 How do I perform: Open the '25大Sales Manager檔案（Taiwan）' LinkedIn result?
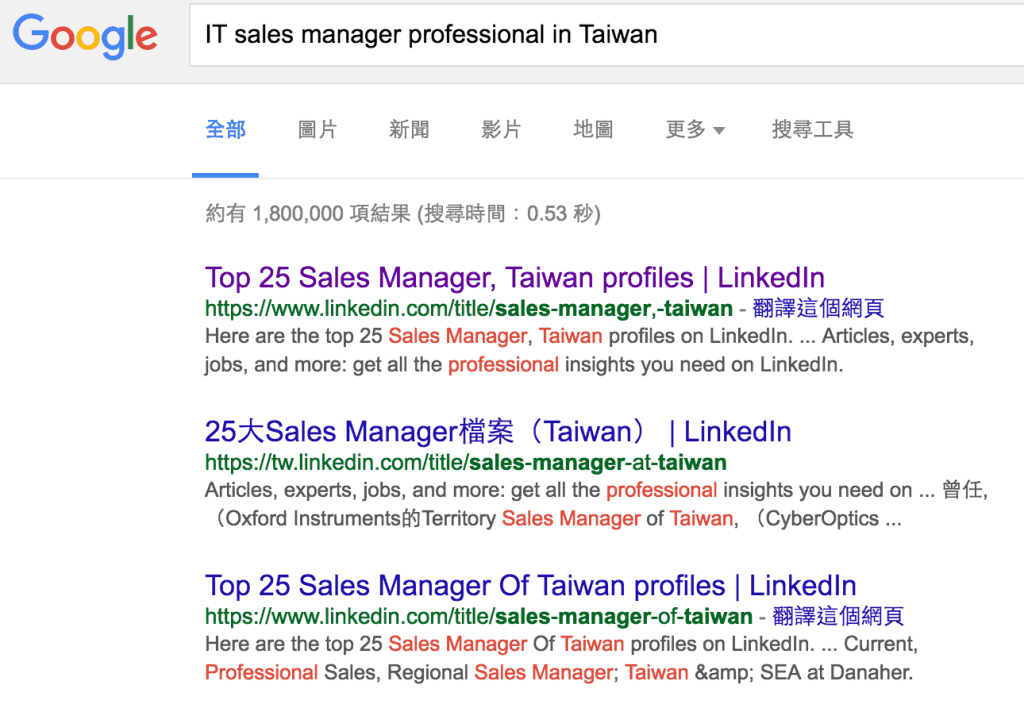coord(497,430)
